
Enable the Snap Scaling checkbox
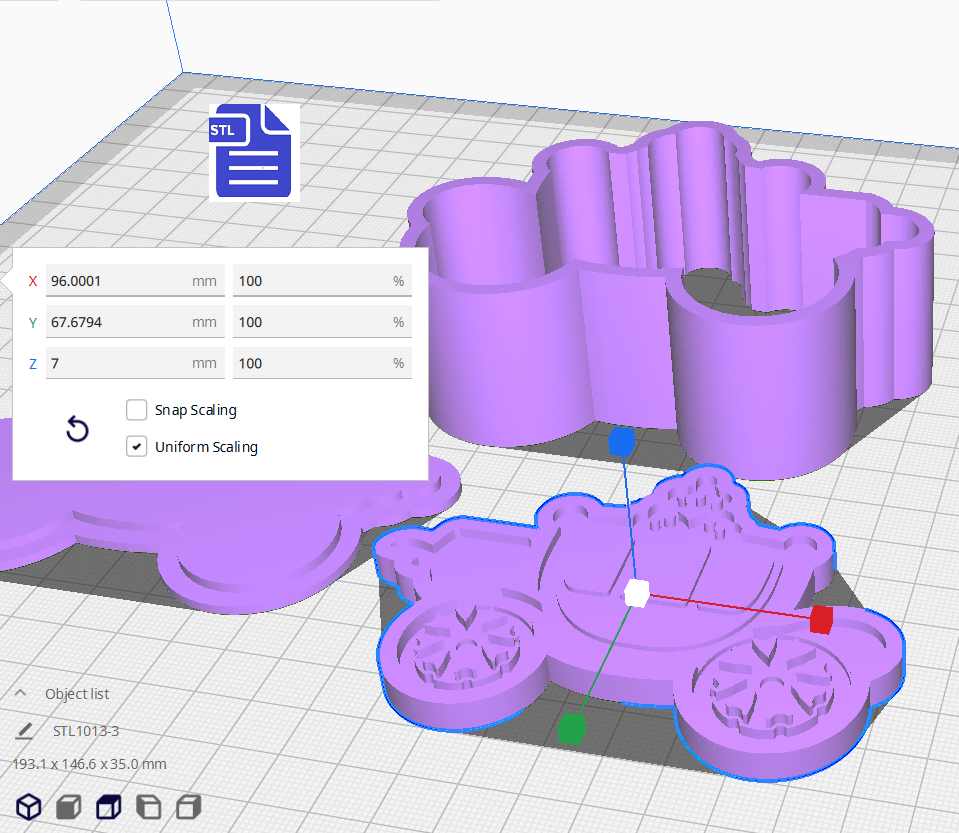point(137,410)
